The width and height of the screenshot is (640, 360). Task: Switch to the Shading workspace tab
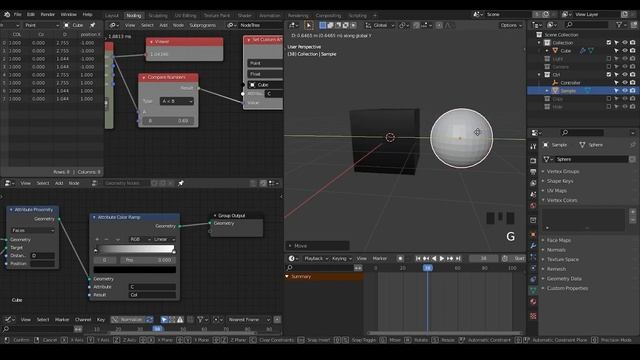click(x=244, y=16)
